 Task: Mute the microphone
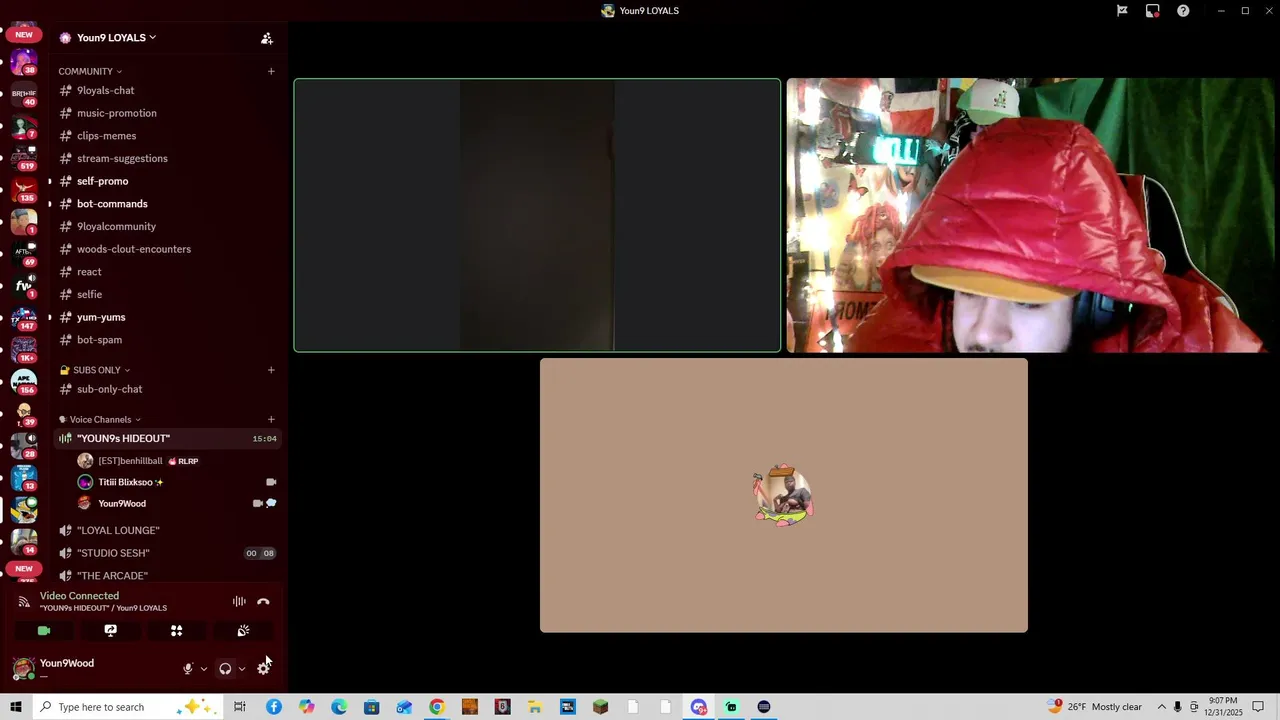click(x=187, y=669)
